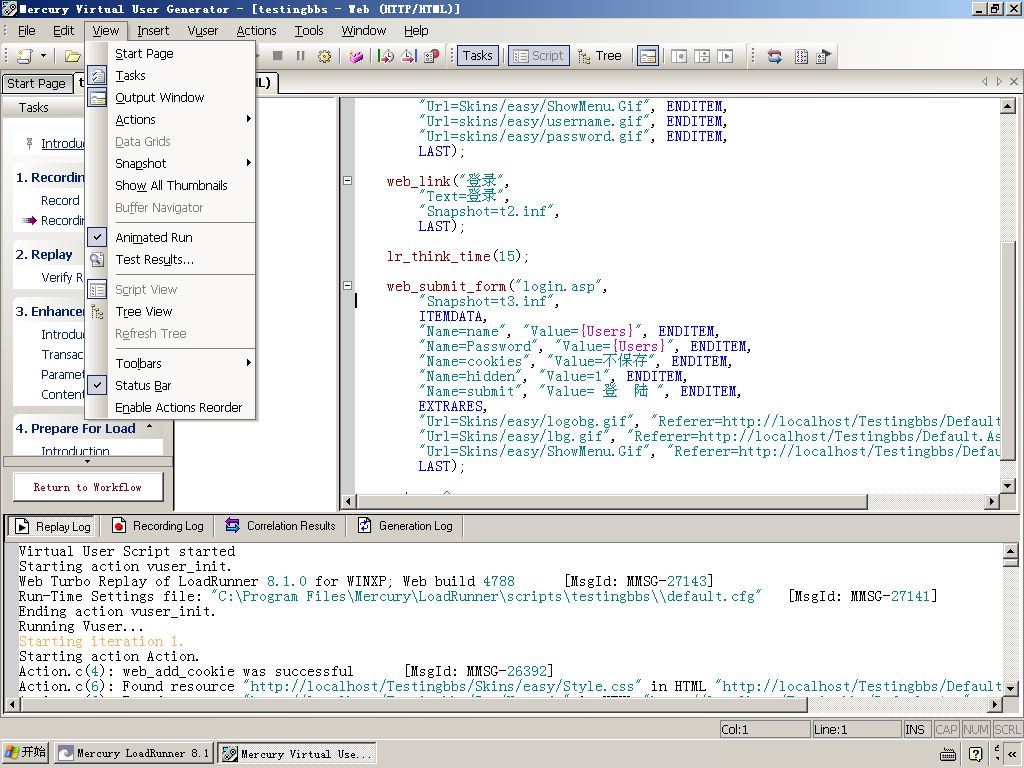Image resolution: width=1024 pixels, height=768 pixels.
Task: Click lr_think_time(15) line in script
Action: point(457,256)
